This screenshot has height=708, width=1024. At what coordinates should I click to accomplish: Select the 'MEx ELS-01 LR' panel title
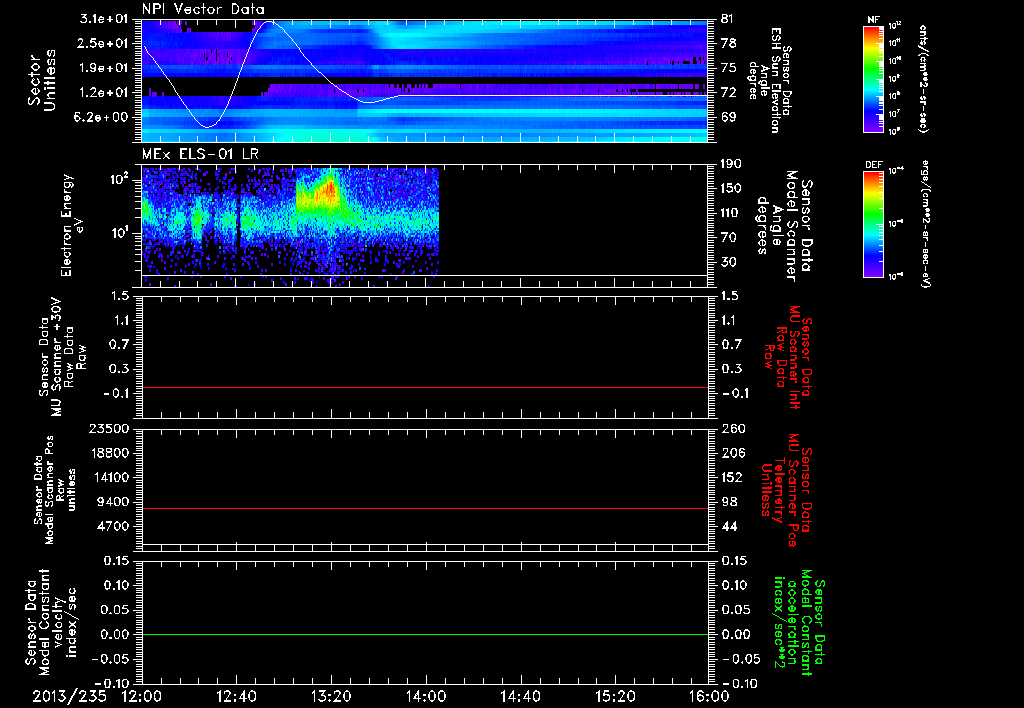point(200,154)
